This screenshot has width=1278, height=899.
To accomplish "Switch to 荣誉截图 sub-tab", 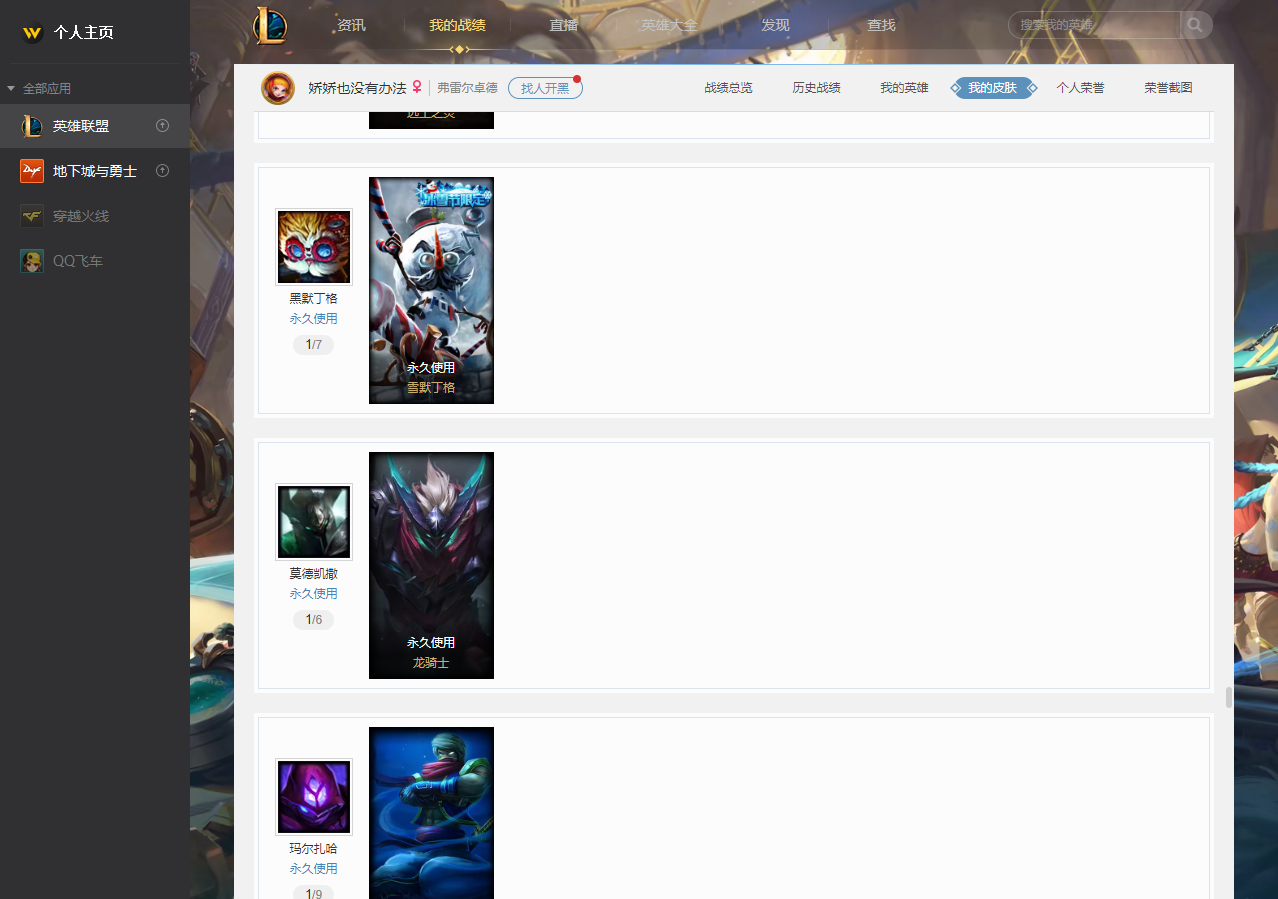I will tap(1168, 88).
